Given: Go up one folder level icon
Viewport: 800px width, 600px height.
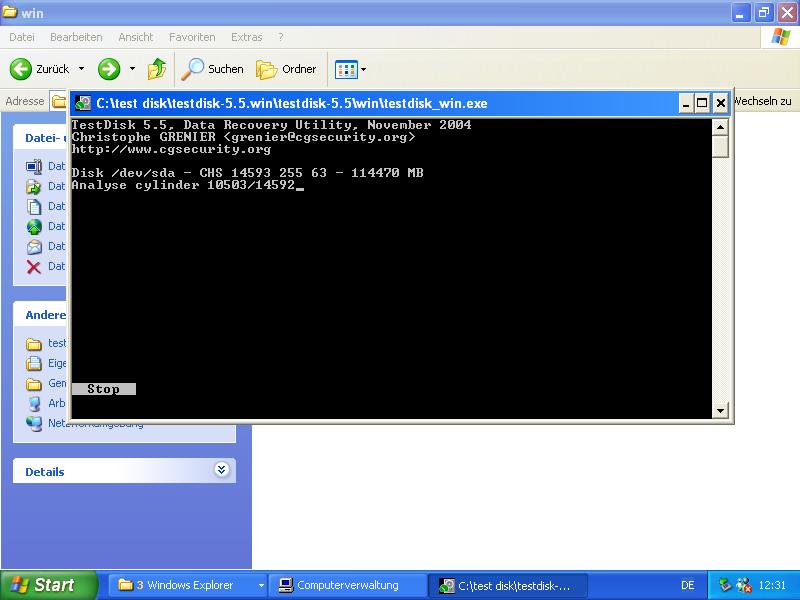Looking at the screenshot, I should (x=157, y=69).
